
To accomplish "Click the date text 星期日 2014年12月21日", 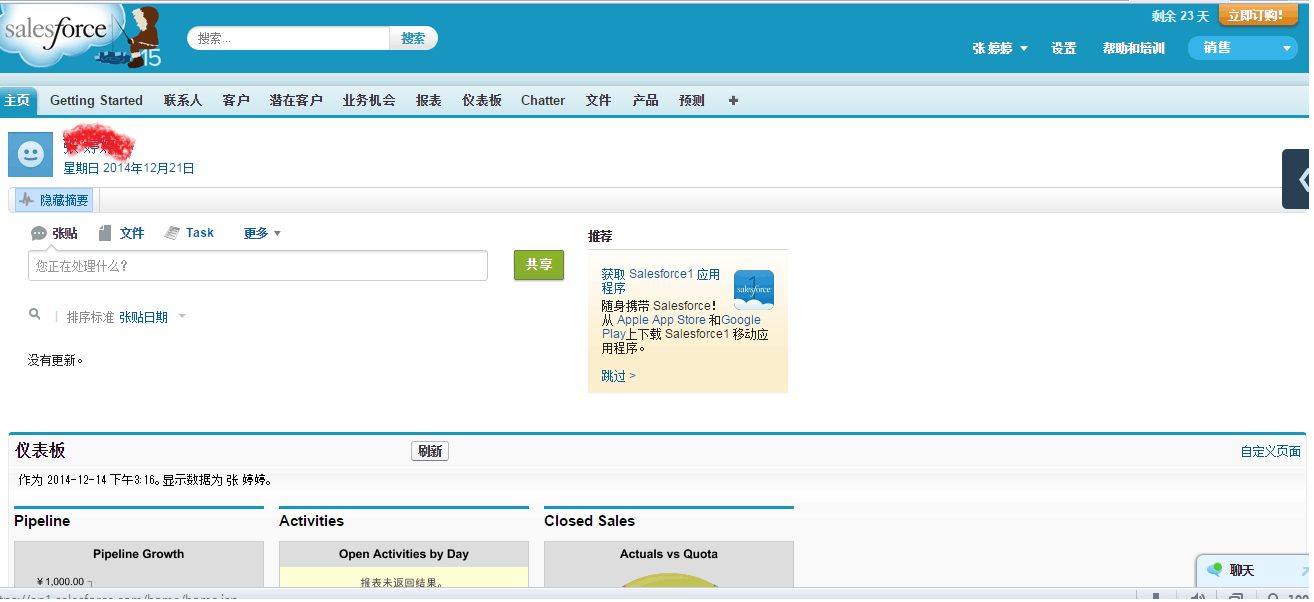I will (x=129, y=168).
